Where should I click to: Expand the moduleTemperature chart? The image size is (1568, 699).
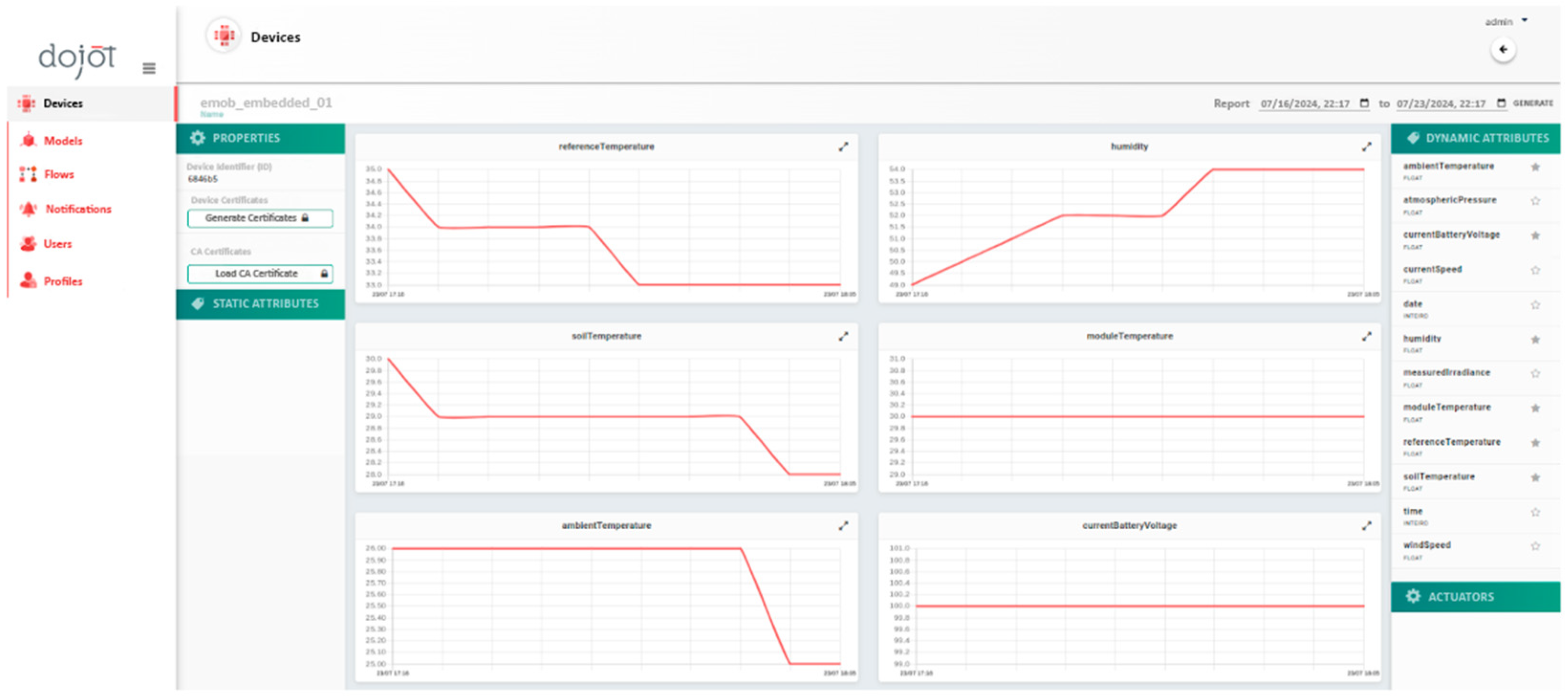coord(1366,336)
